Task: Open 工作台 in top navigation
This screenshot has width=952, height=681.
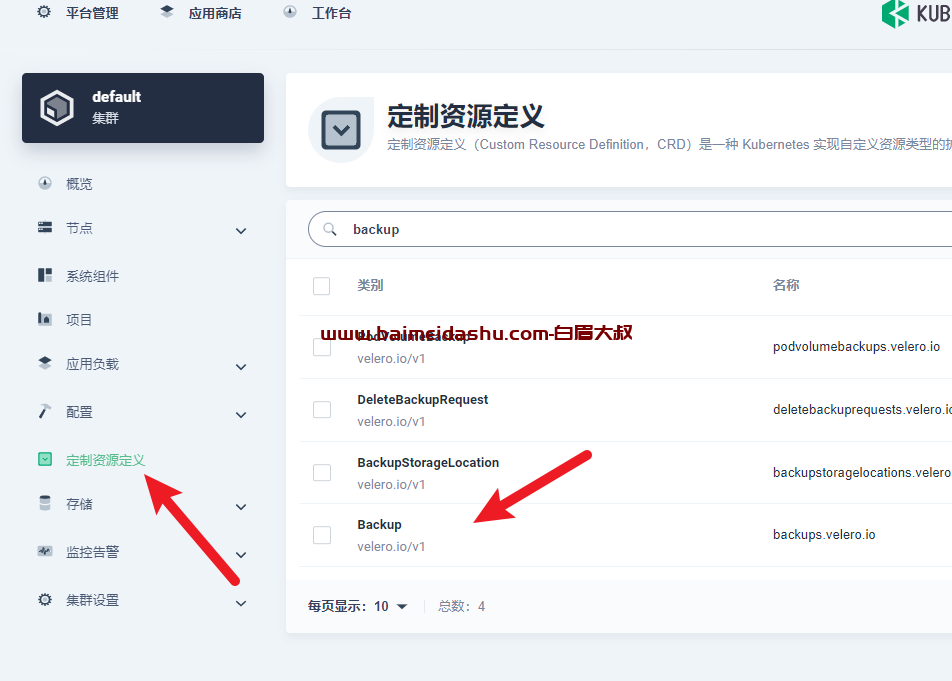Action: coord(332,13)
